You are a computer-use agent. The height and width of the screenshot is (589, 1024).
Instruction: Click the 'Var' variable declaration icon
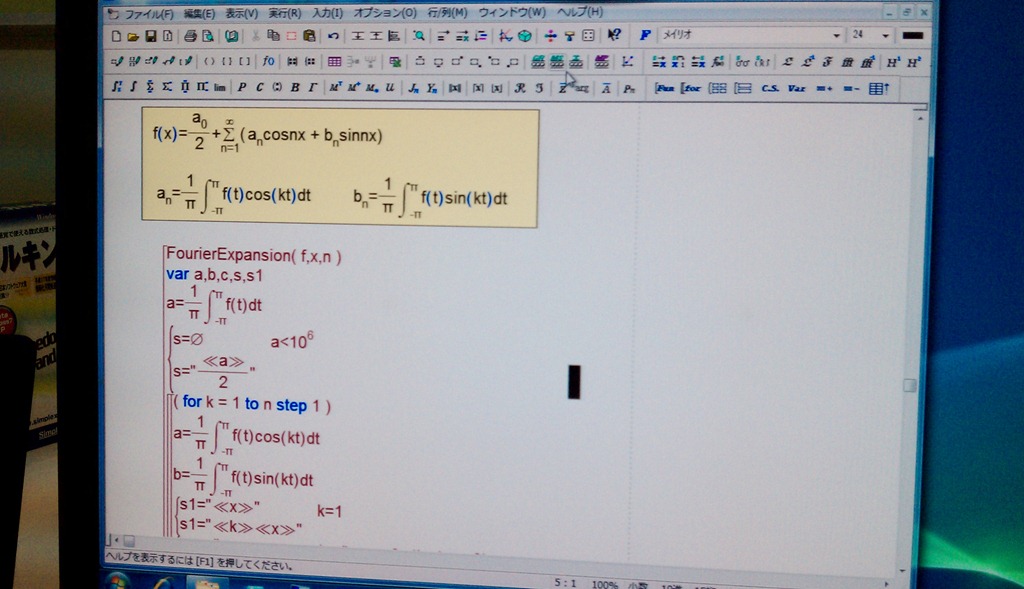click(x=796, y=88)
